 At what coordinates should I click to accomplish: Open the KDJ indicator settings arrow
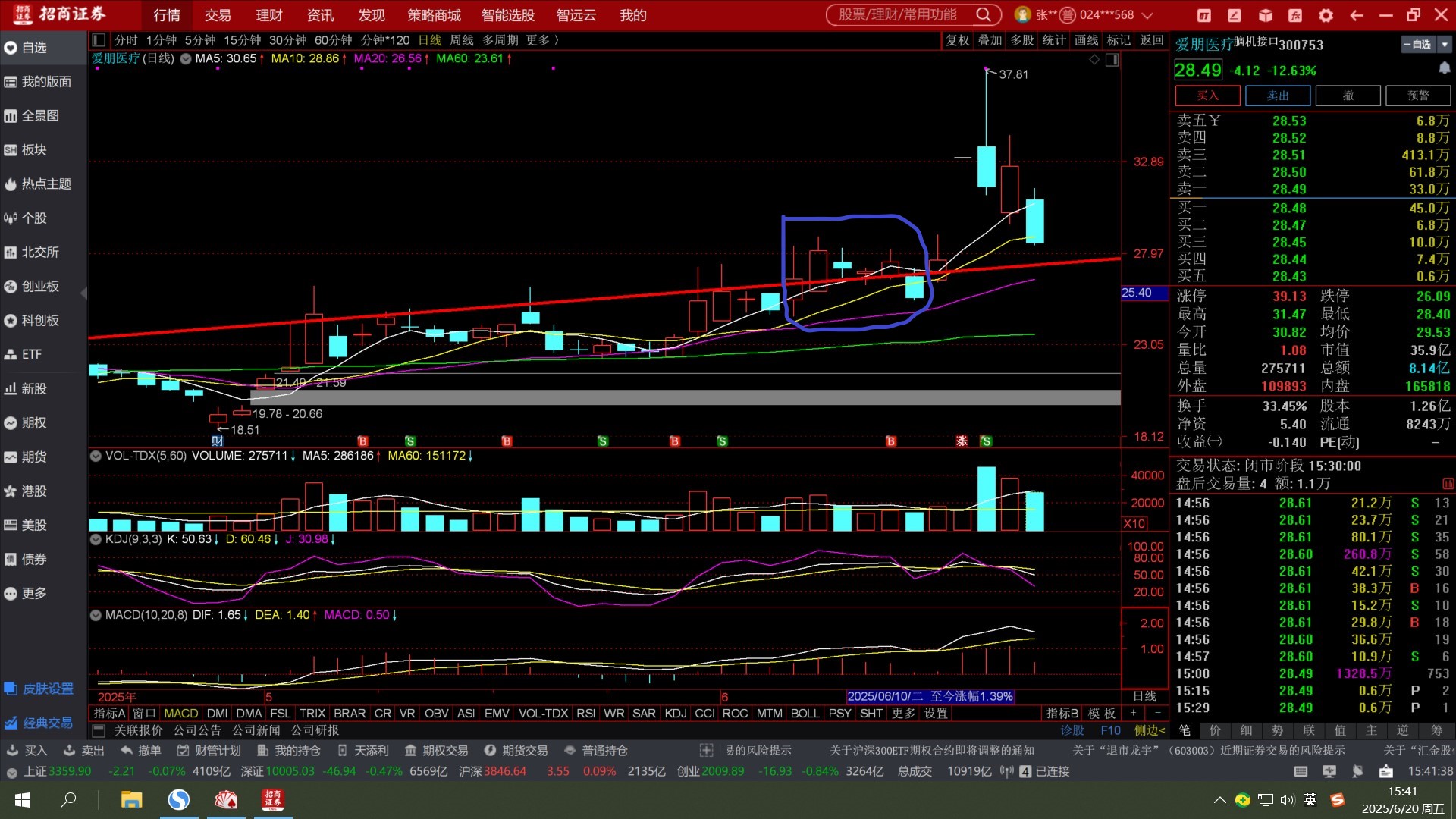96,539
